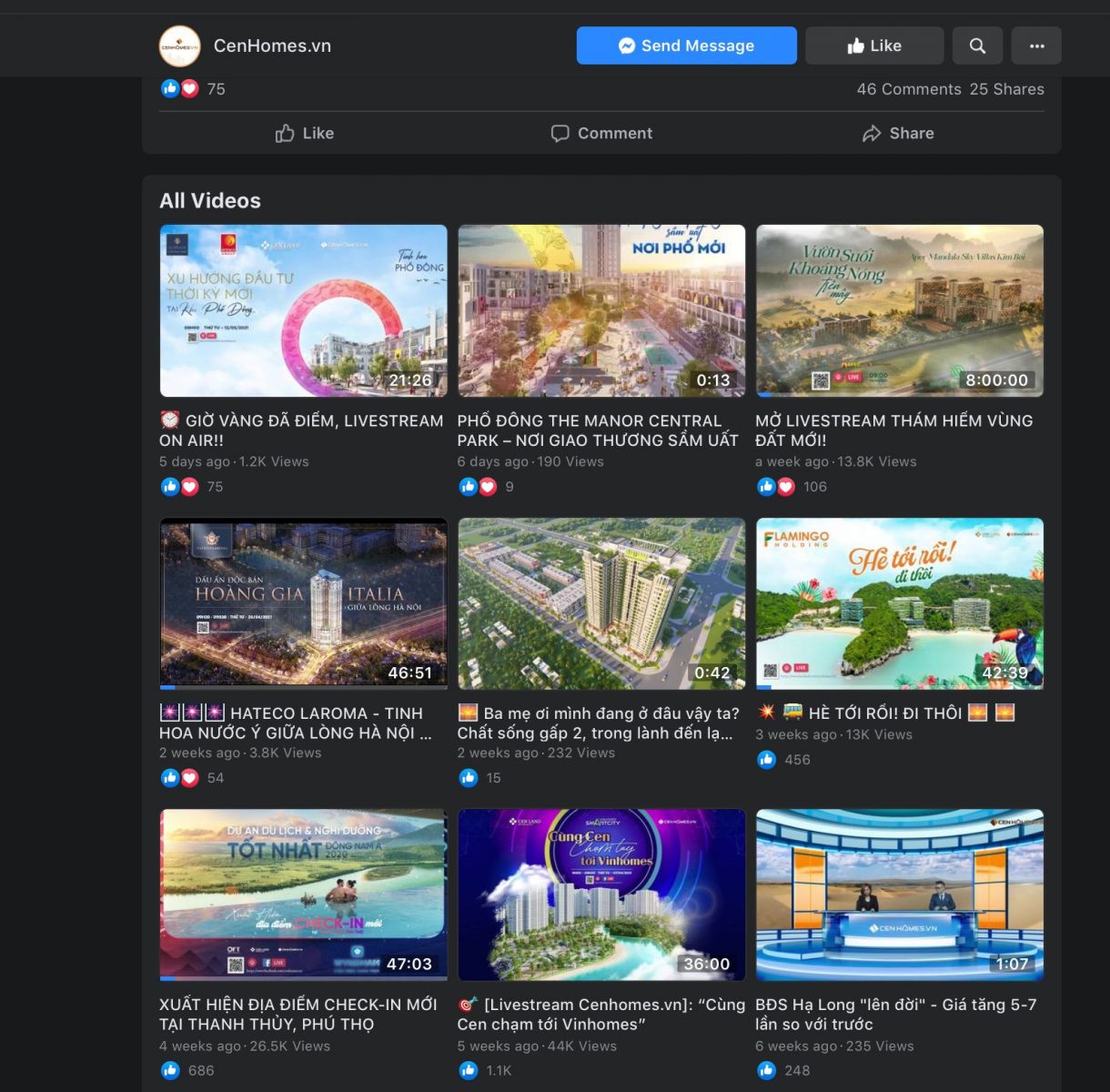Viewport: 1110px width, 1092px height.
Task: Click reactions icon beside count 106
Action: (x=776, y=487)
